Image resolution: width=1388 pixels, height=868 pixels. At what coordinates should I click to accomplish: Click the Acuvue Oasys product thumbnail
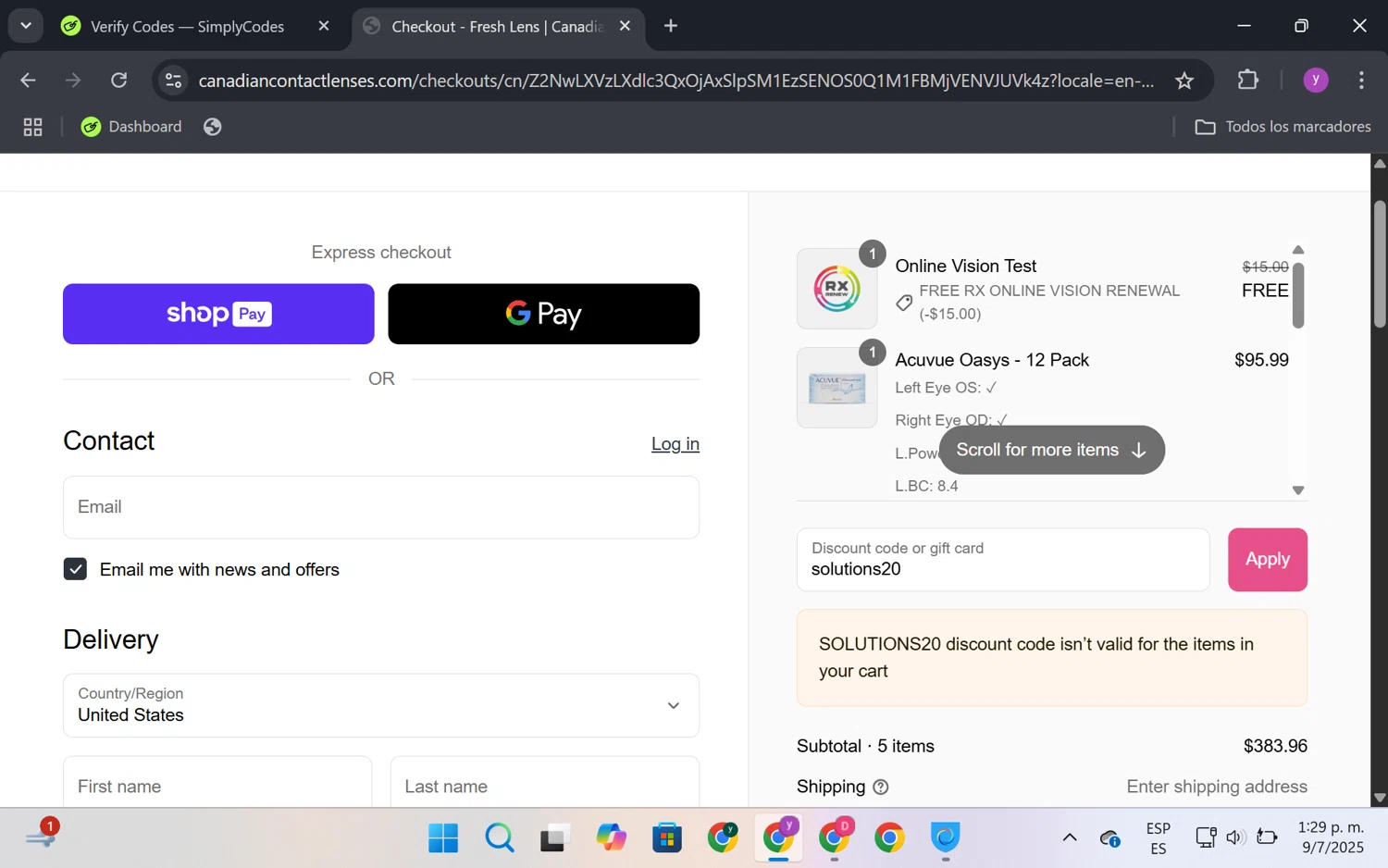coord(837,388)
